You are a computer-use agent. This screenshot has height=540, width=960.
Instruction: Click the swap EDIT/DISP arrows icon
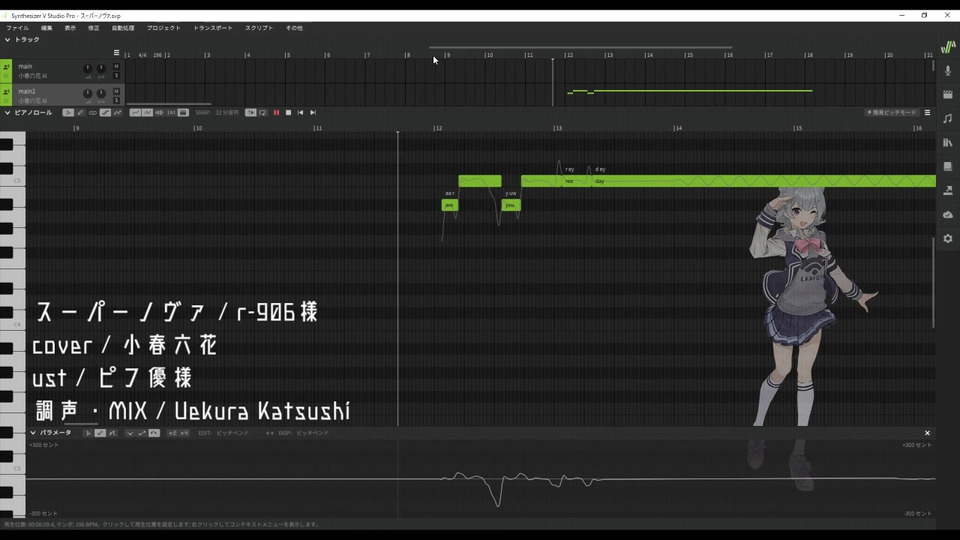pyautogui.click(x=269, y=433)
